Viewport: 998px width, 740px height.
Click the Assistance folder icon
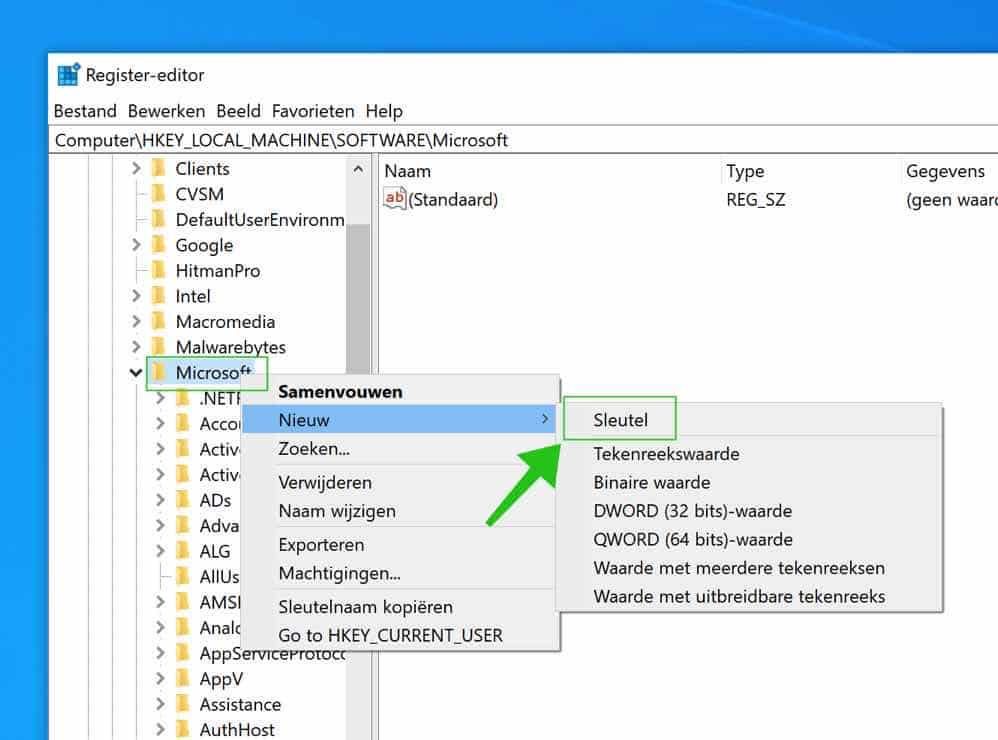183,704
